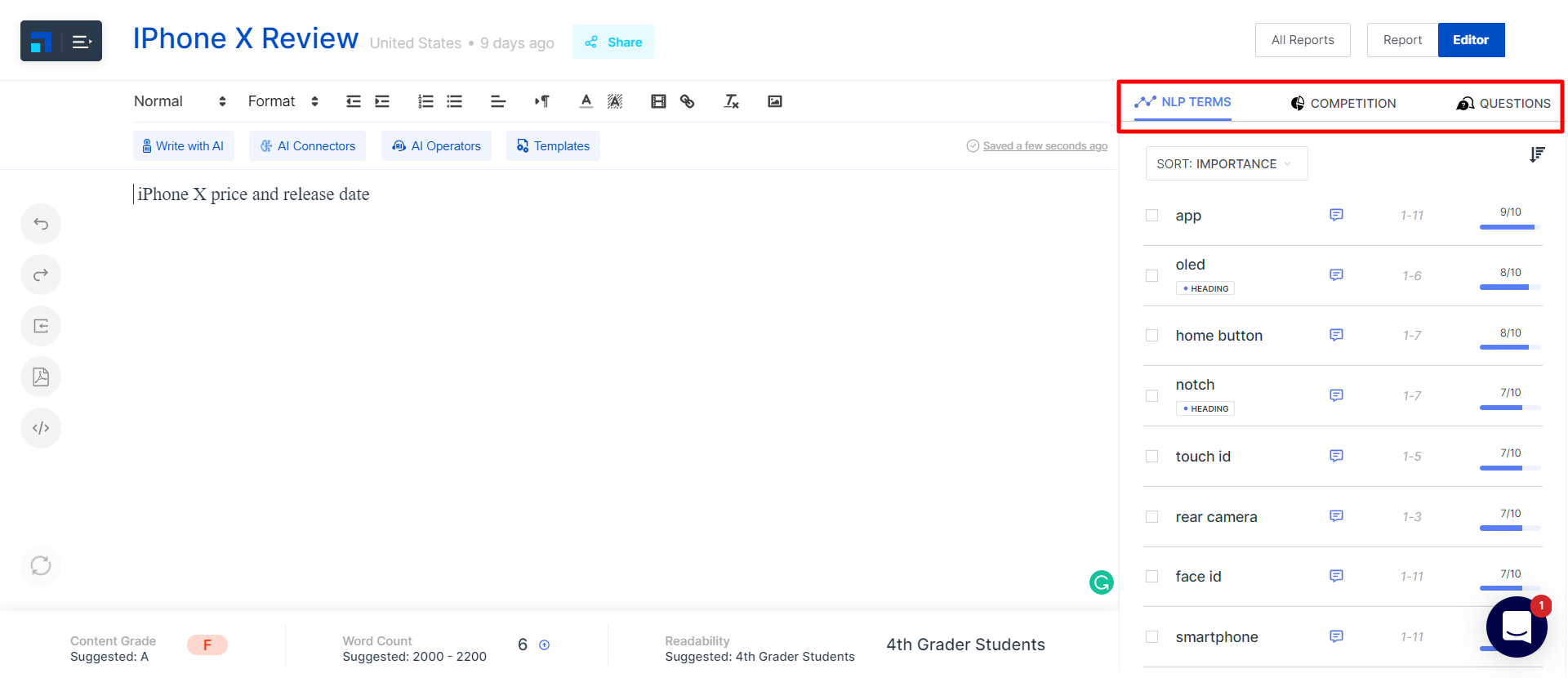This screenshot has width=1568, height=678.
Task: Check the app term checkbox
Action: pos(1151,216)
